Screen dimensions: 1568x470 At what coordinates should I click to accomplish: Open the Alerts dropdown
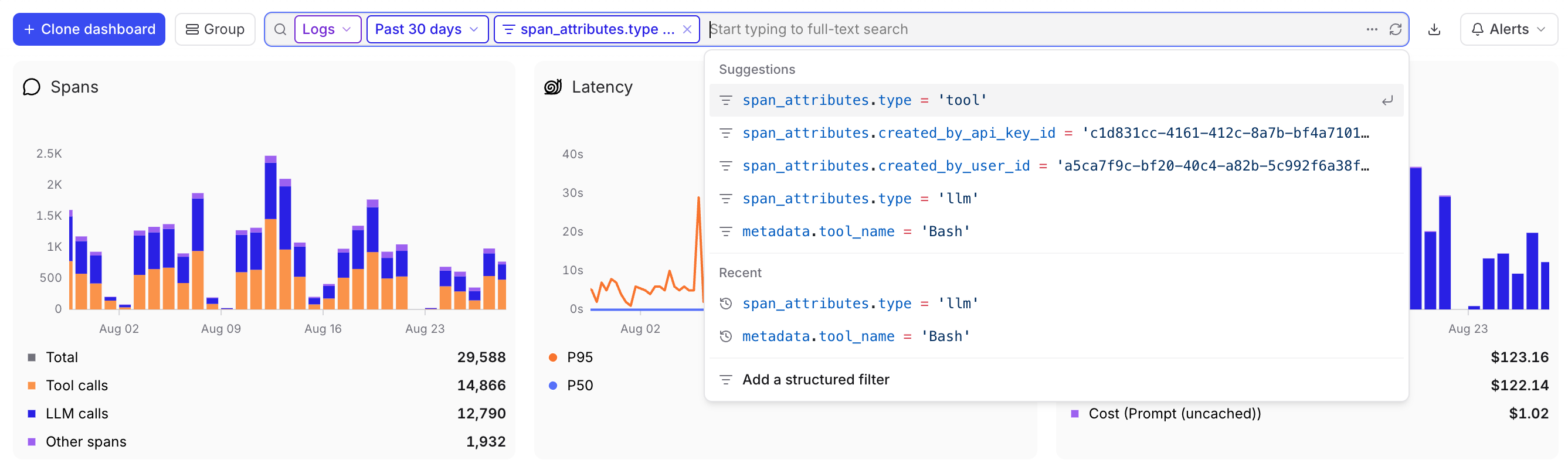pyautogui.click(x=1509, y=29)
